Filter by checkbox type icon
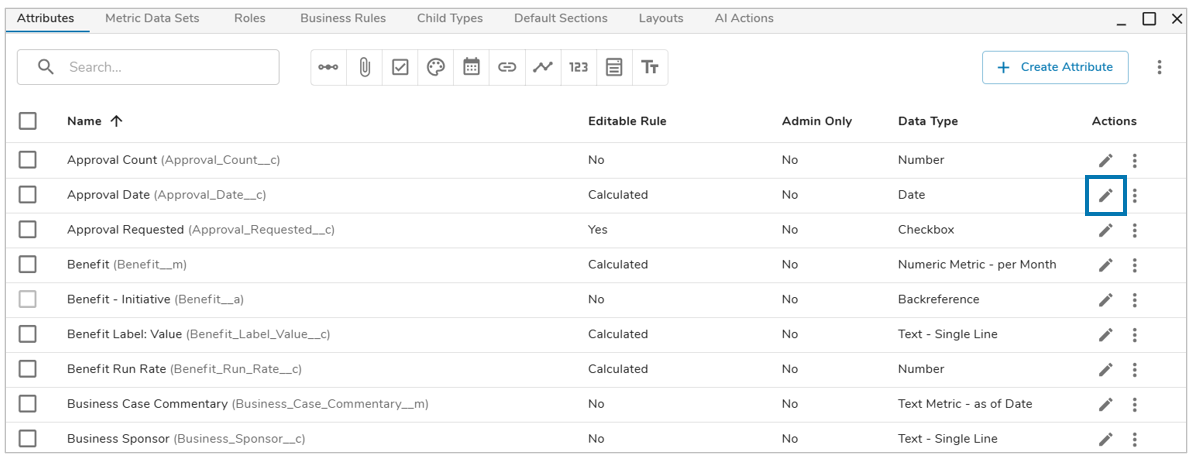The image size is (1191, 457). pos(400,67)
